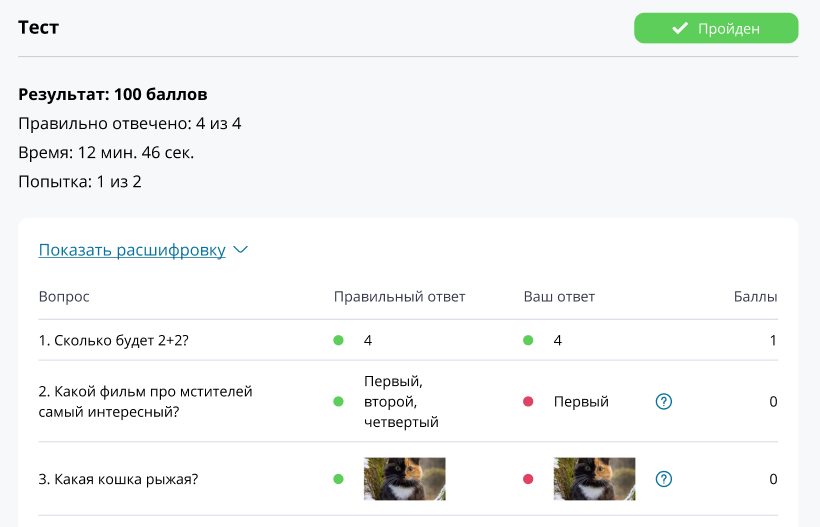Viewport: 820px width, 527px height.
Task: Click red dot beside your cat image answer
Action: click(x=528, y=479)
